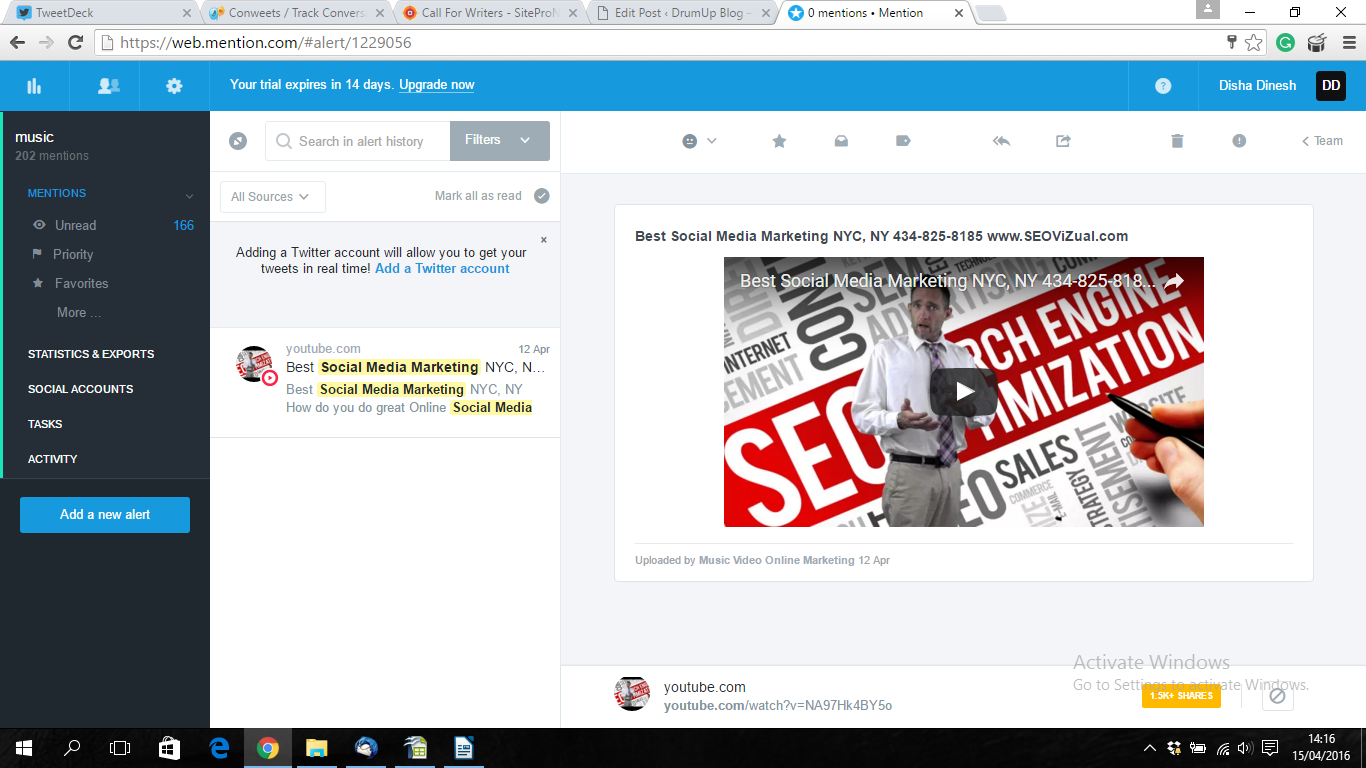Click Add a Twitter account link
Screen dimensions: 1366x768
tap(442, 268)
